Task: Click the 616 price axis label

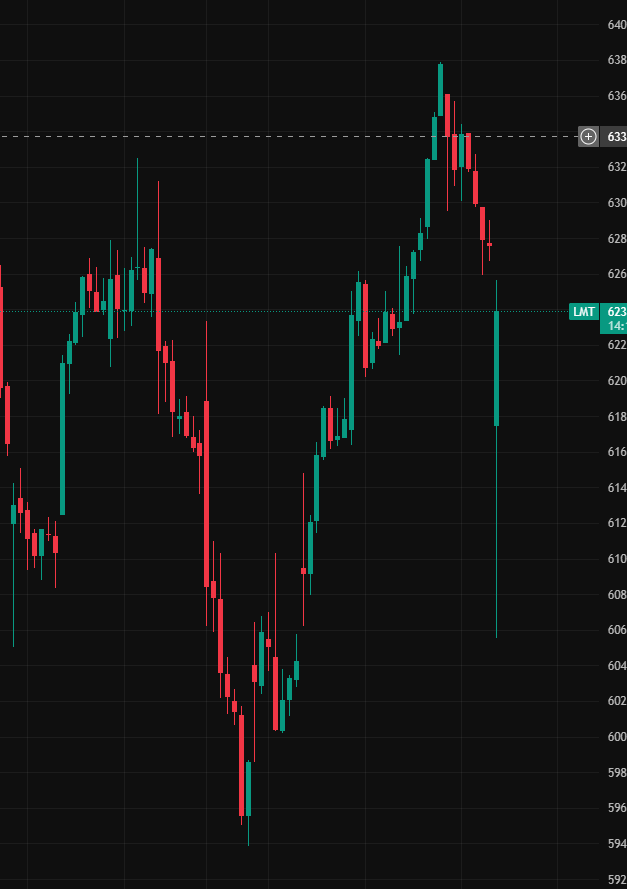Action: coord(616,452)
